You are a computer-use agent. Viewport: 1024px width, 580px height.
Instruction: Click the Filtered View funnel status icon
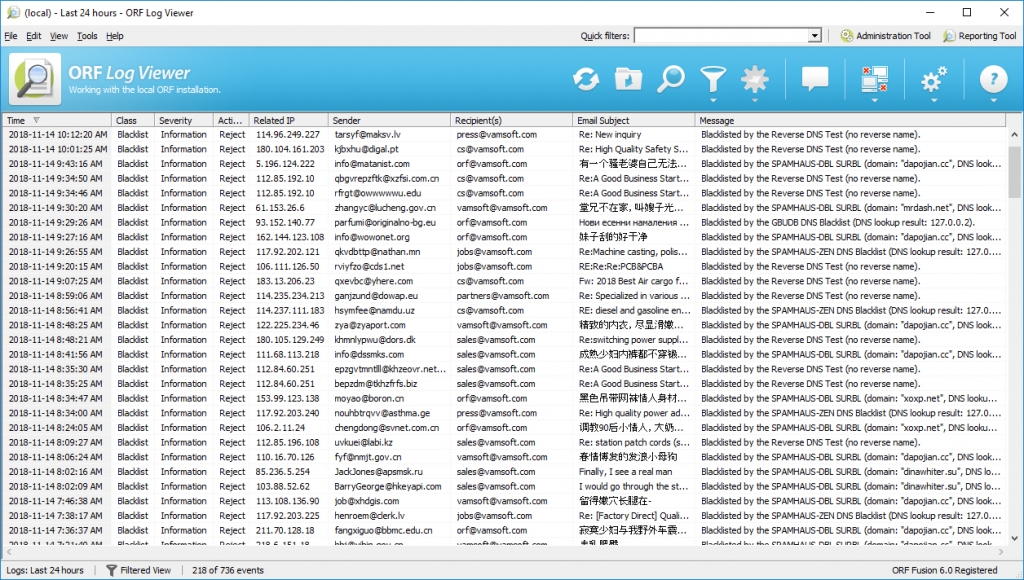[112, 570]
